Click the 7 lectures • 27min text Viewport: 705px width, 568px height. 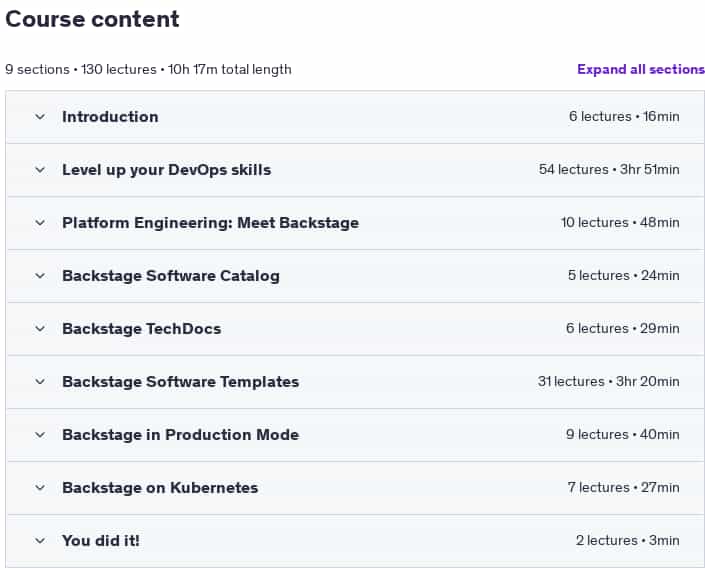coord(624,487)
